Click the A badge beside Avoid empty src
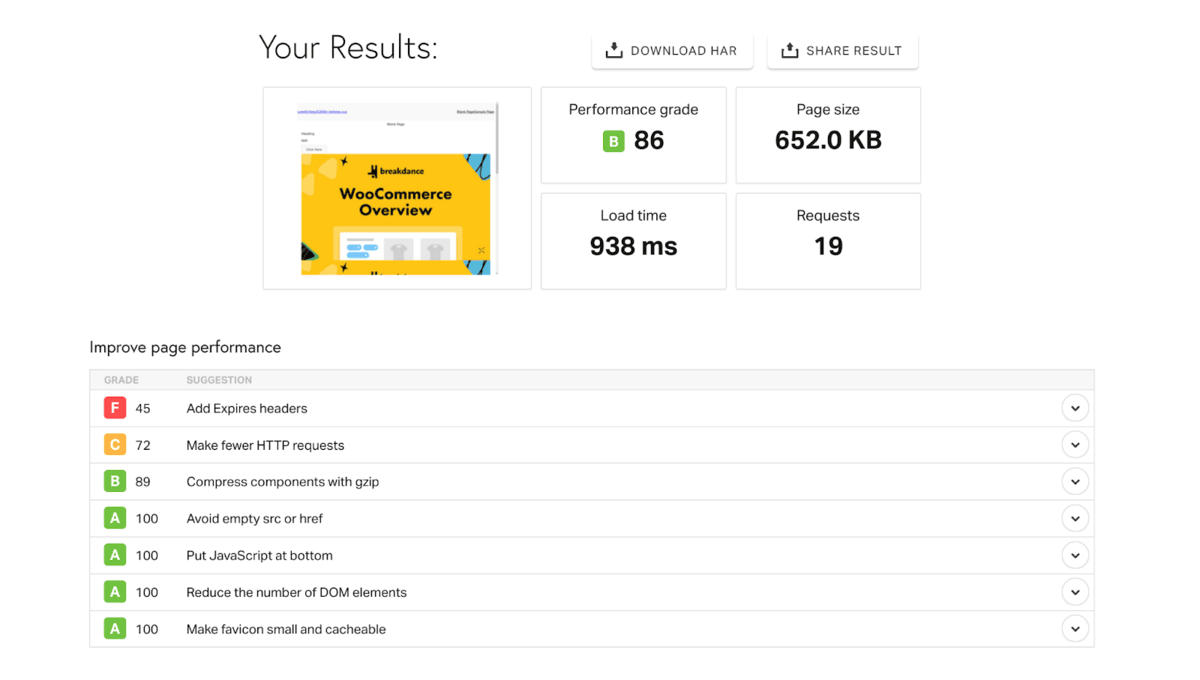 tap(115, 519)
